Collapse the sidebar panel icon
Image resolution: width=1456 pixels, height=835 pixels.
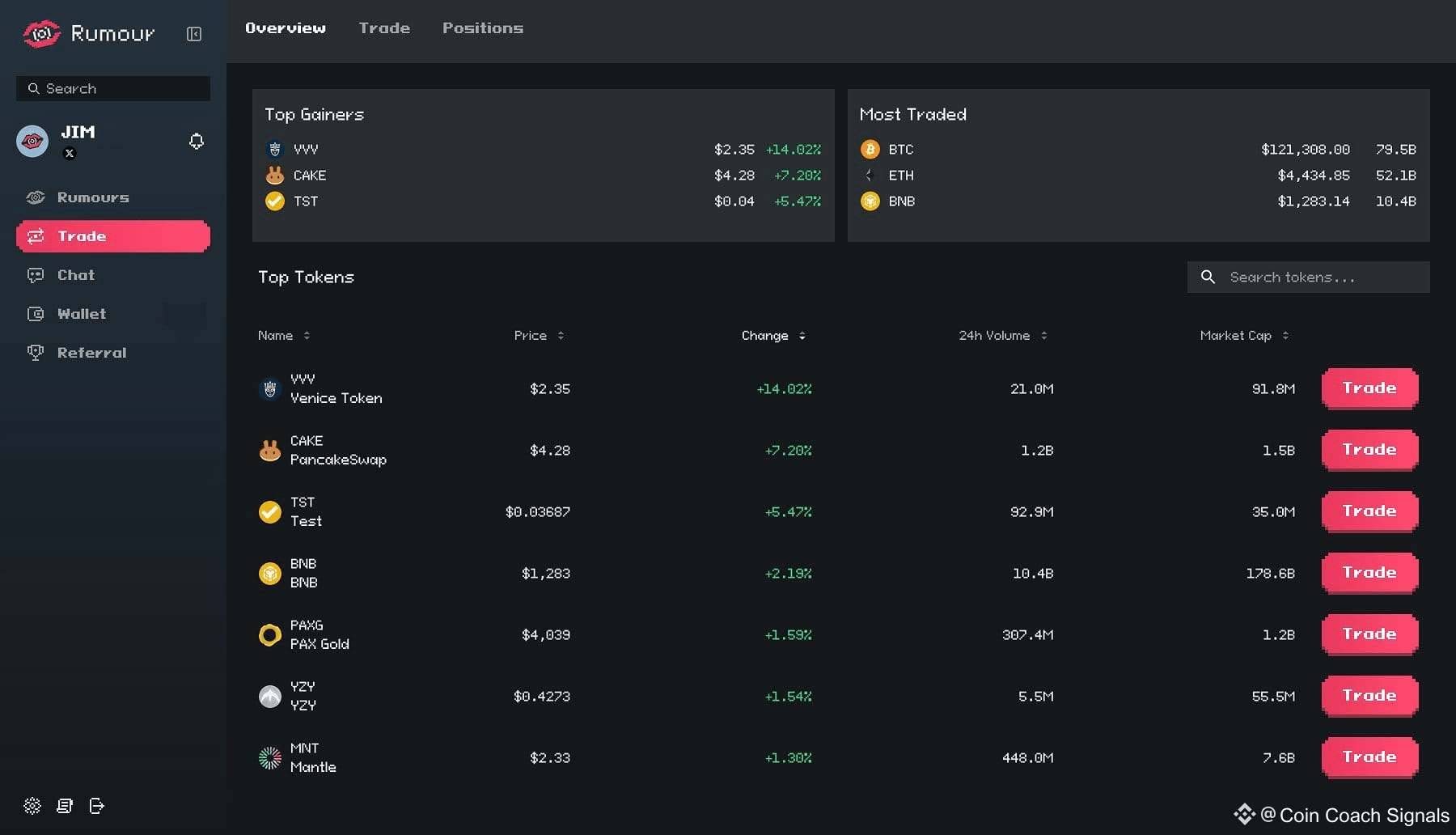[x=194, y=34]
